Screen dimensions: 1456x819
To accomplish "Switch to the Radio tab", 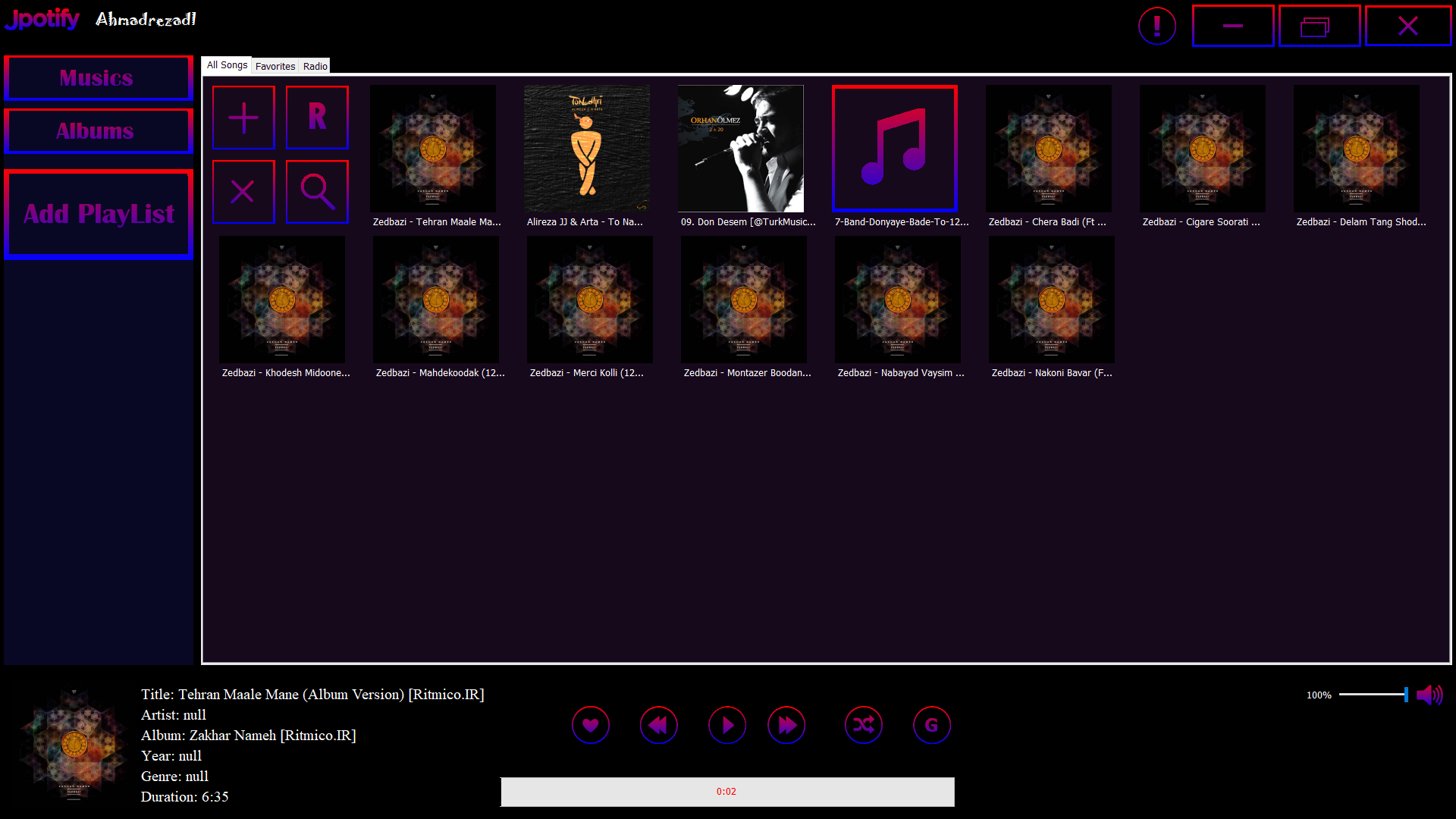I will (x=315, y=66).
